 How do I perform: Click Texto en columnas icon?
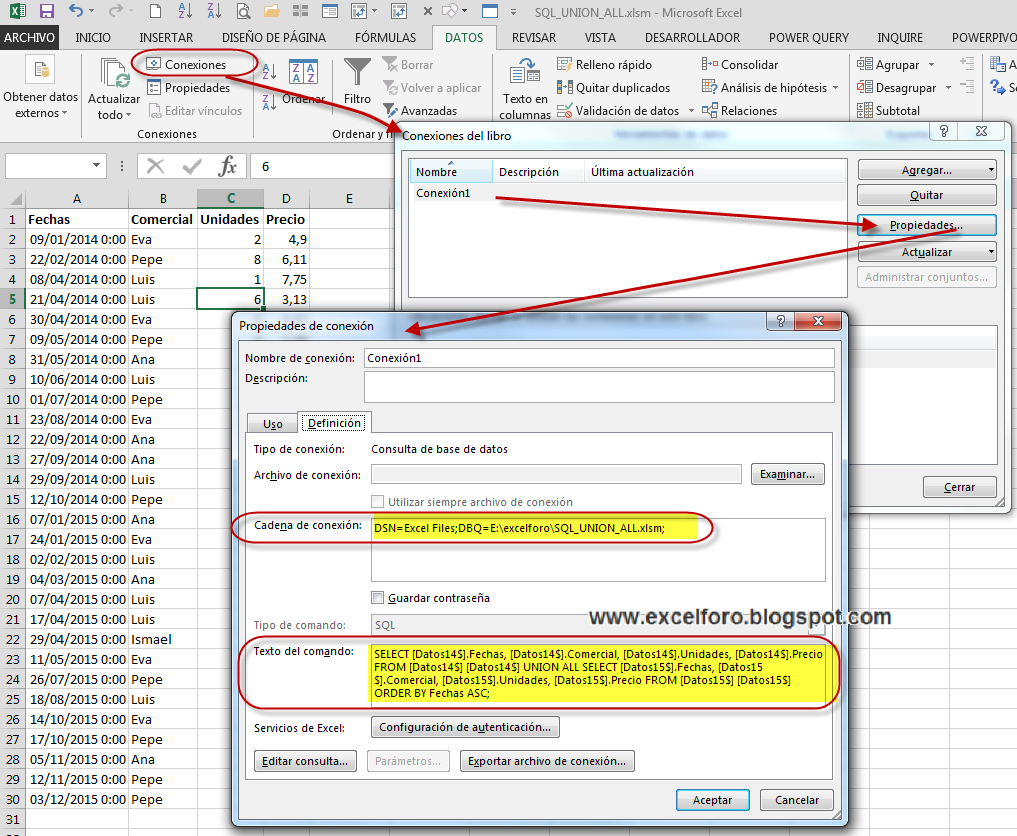click(x=525, y=73)
